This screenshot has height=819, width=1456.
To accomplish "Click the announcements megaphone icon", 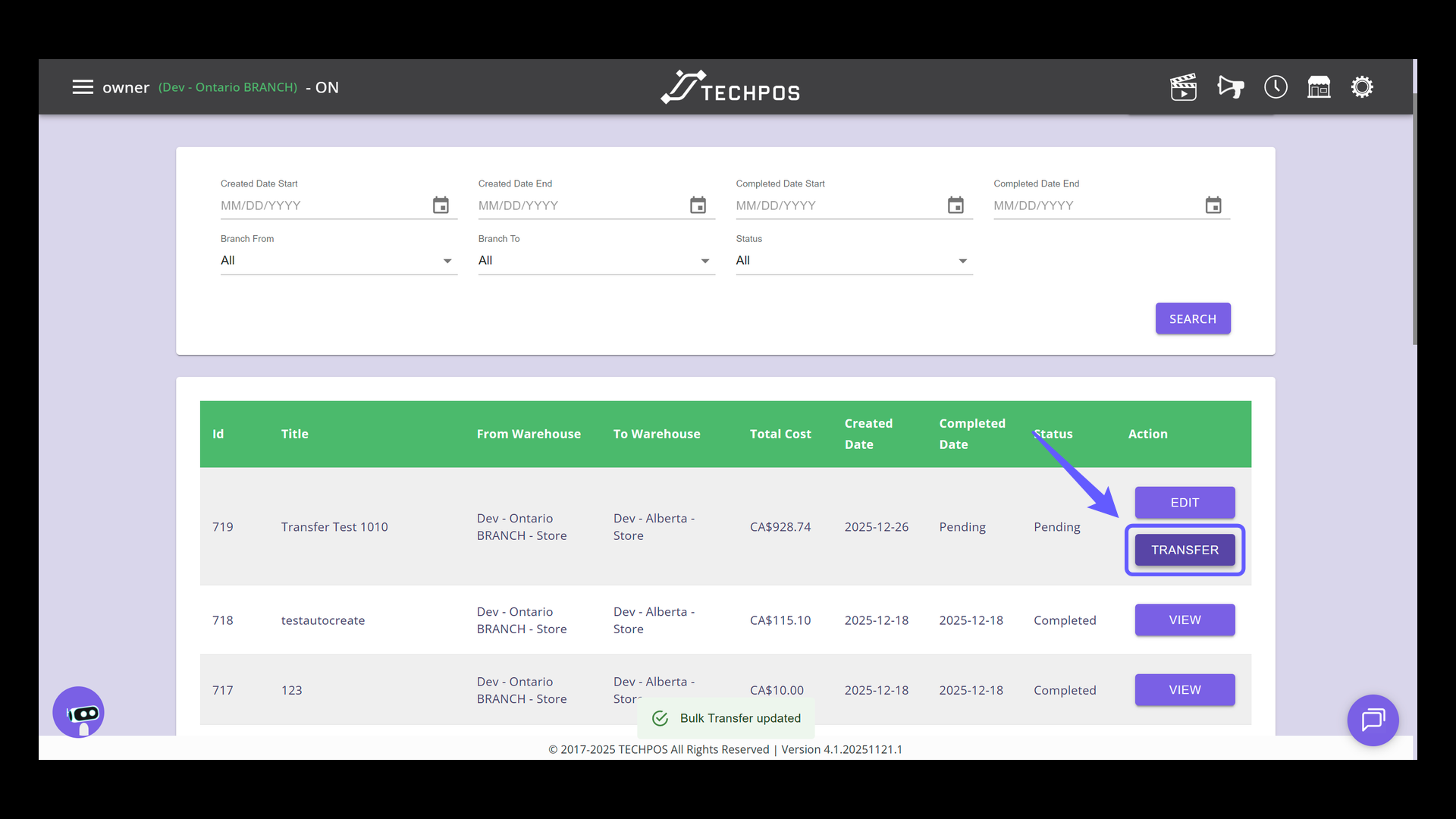I will coord(1230,87).
